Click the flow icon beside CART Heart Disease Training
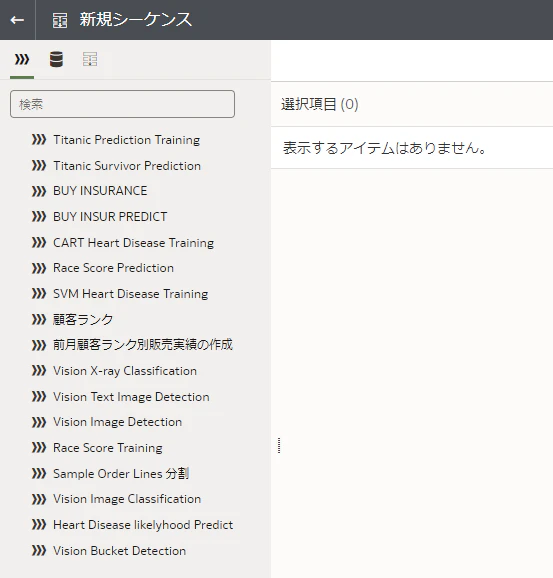The height and width of the screenshot is (578, 553). (39, 243)
